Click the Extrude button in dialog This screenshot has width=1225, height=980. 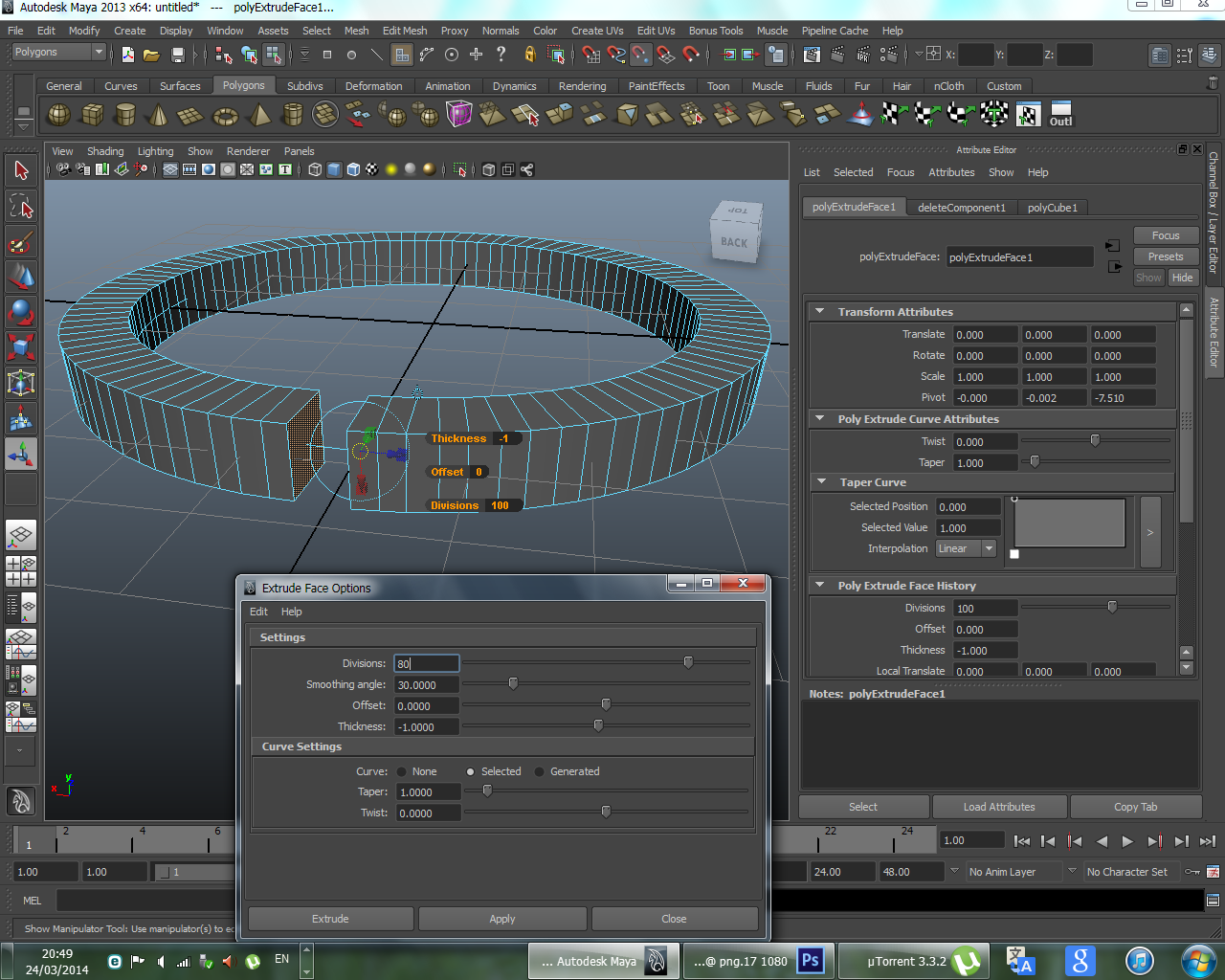pos(330,919)
